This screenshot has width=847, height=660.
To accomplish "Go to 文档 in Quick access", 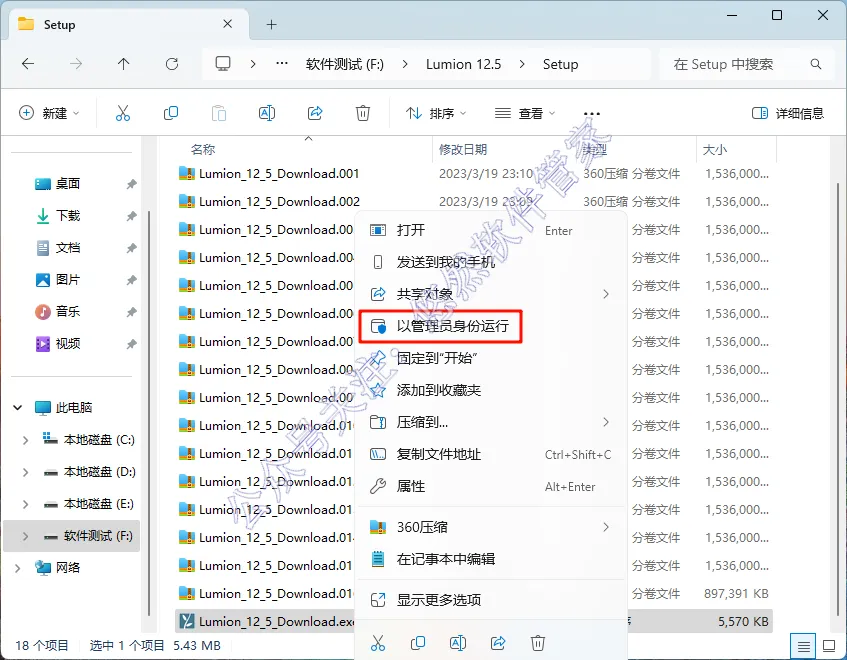I will coord(68,247).
